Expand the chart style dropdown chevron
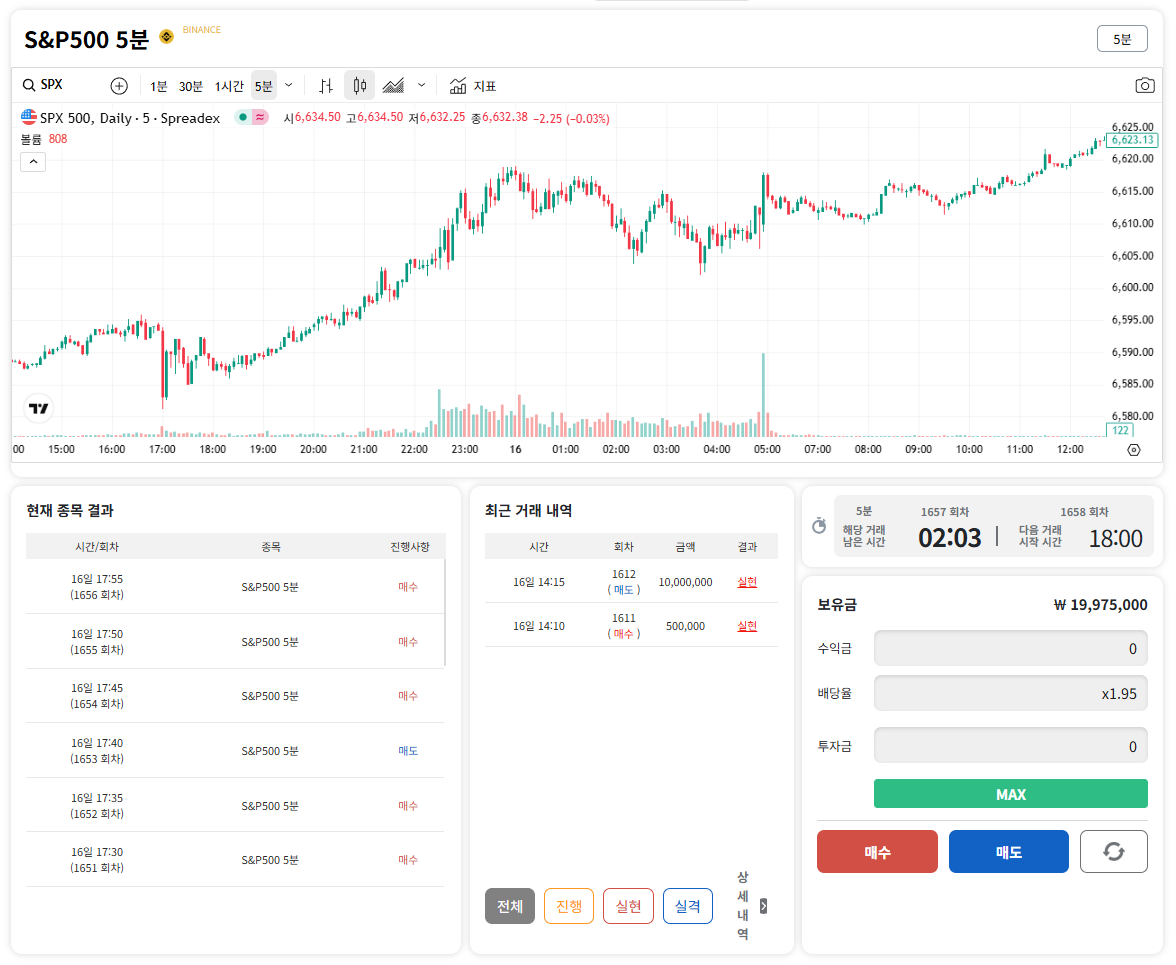 [422, 85]
